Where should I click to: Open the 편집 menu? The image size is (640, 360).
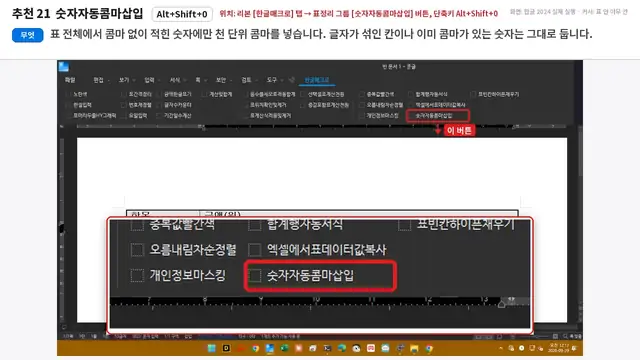click(x=98, y=80)
